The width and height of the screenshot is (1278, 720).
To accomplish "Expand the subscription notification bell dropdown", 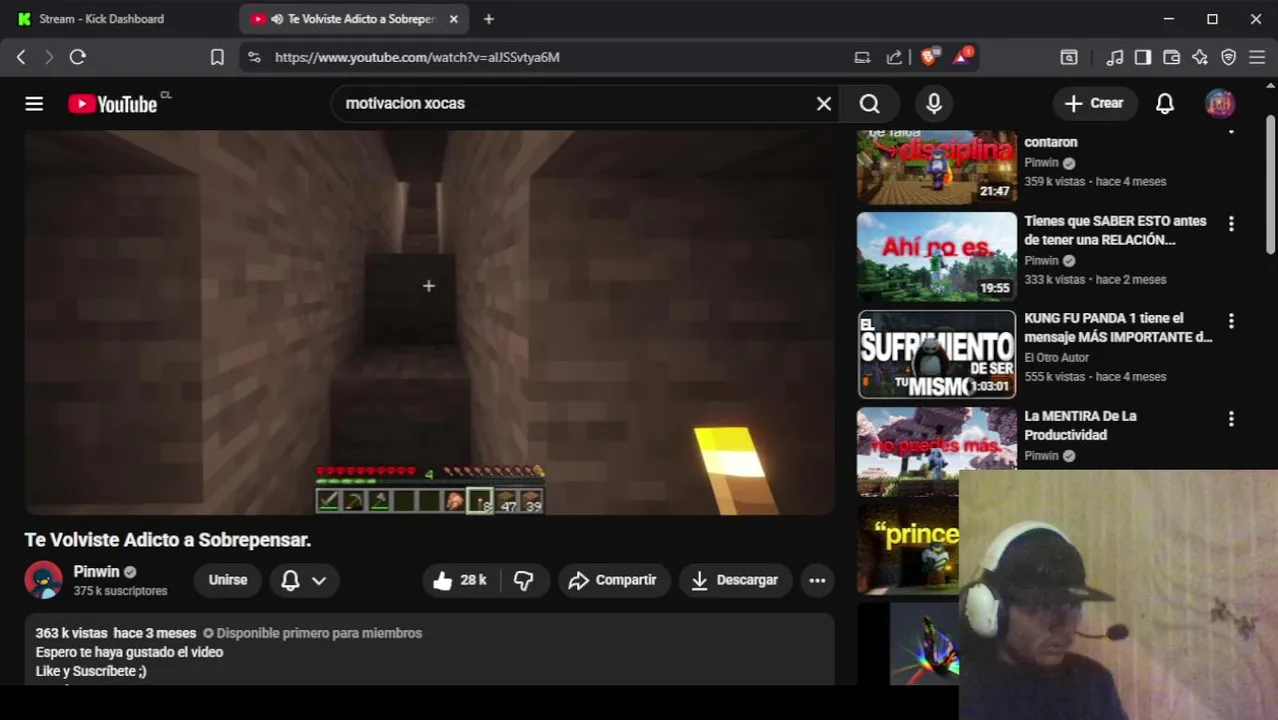I will point(304,580).
